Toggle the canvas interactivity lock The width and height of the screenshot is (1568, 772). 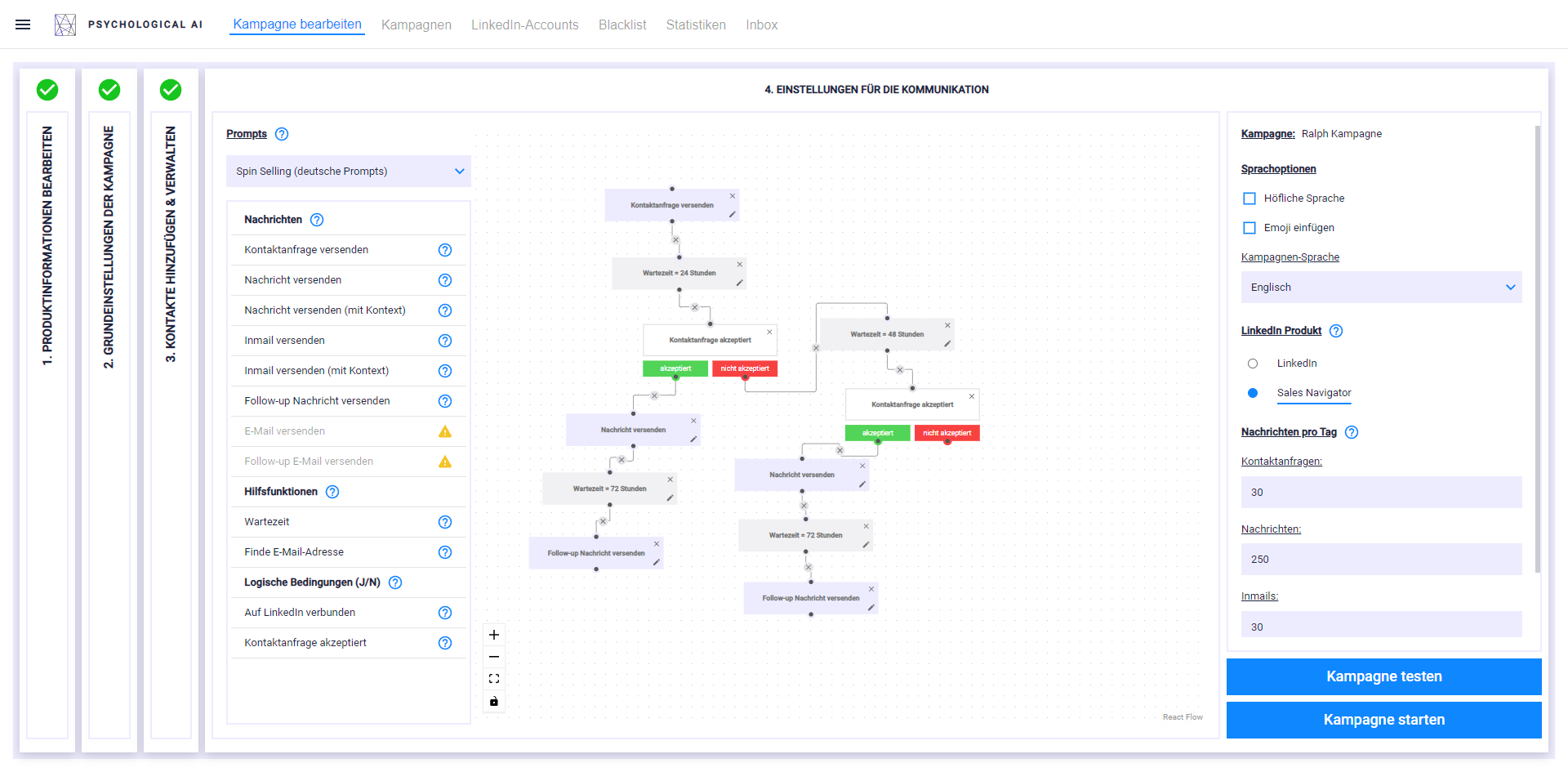click(494, 701)
